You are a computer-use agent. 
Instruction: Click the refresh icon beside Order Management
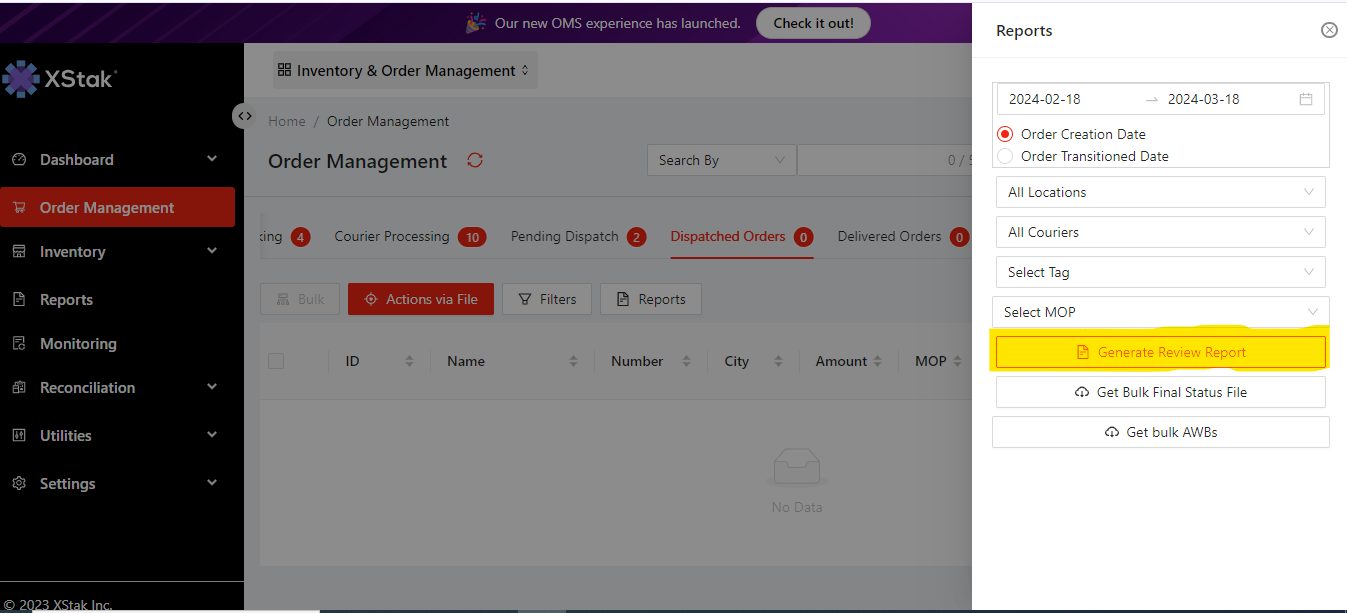tap(475, 161)
